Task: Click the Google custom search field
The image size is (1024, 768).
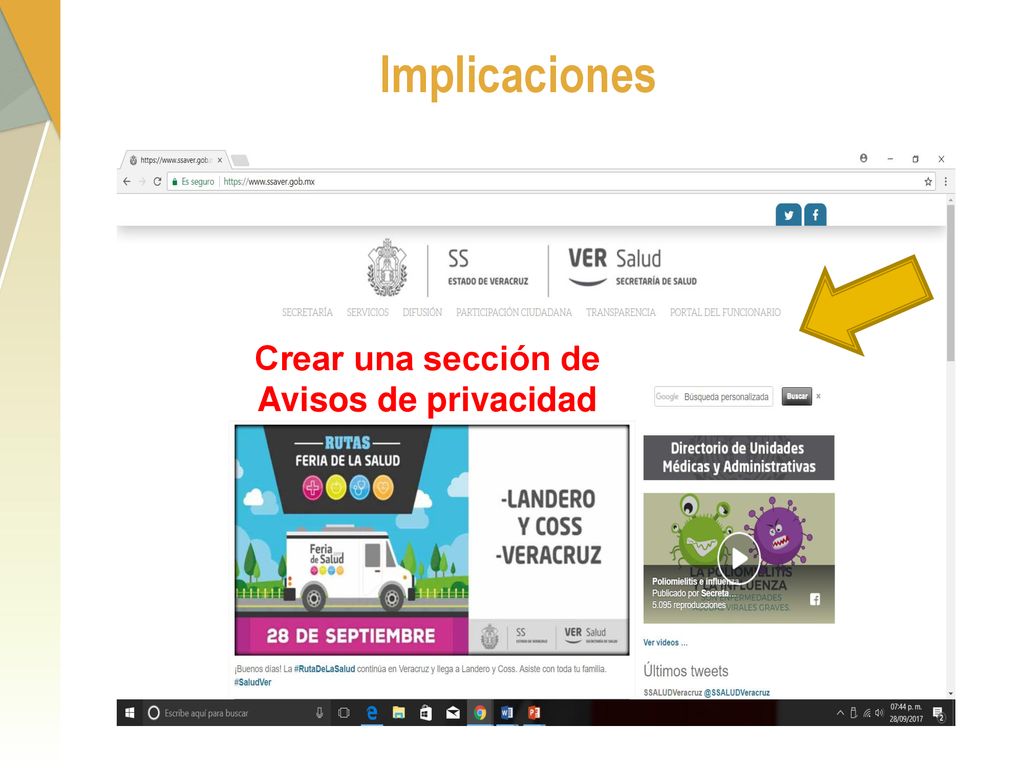Action: coord(713,396)
